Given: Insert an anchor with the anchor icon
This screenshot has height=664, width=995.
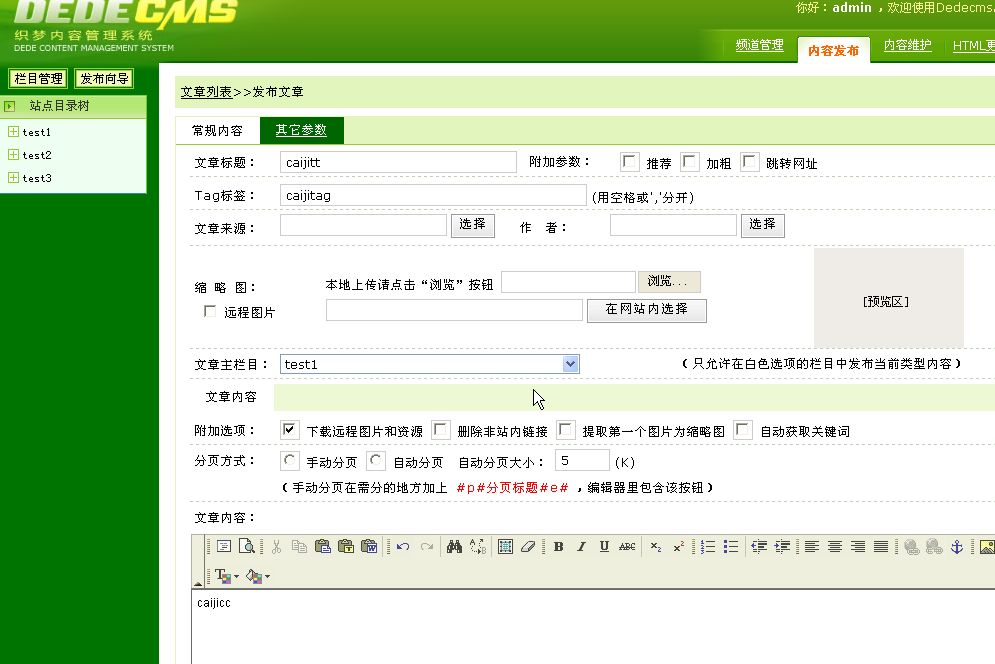Looking at the screenshot, I should 955,547.
